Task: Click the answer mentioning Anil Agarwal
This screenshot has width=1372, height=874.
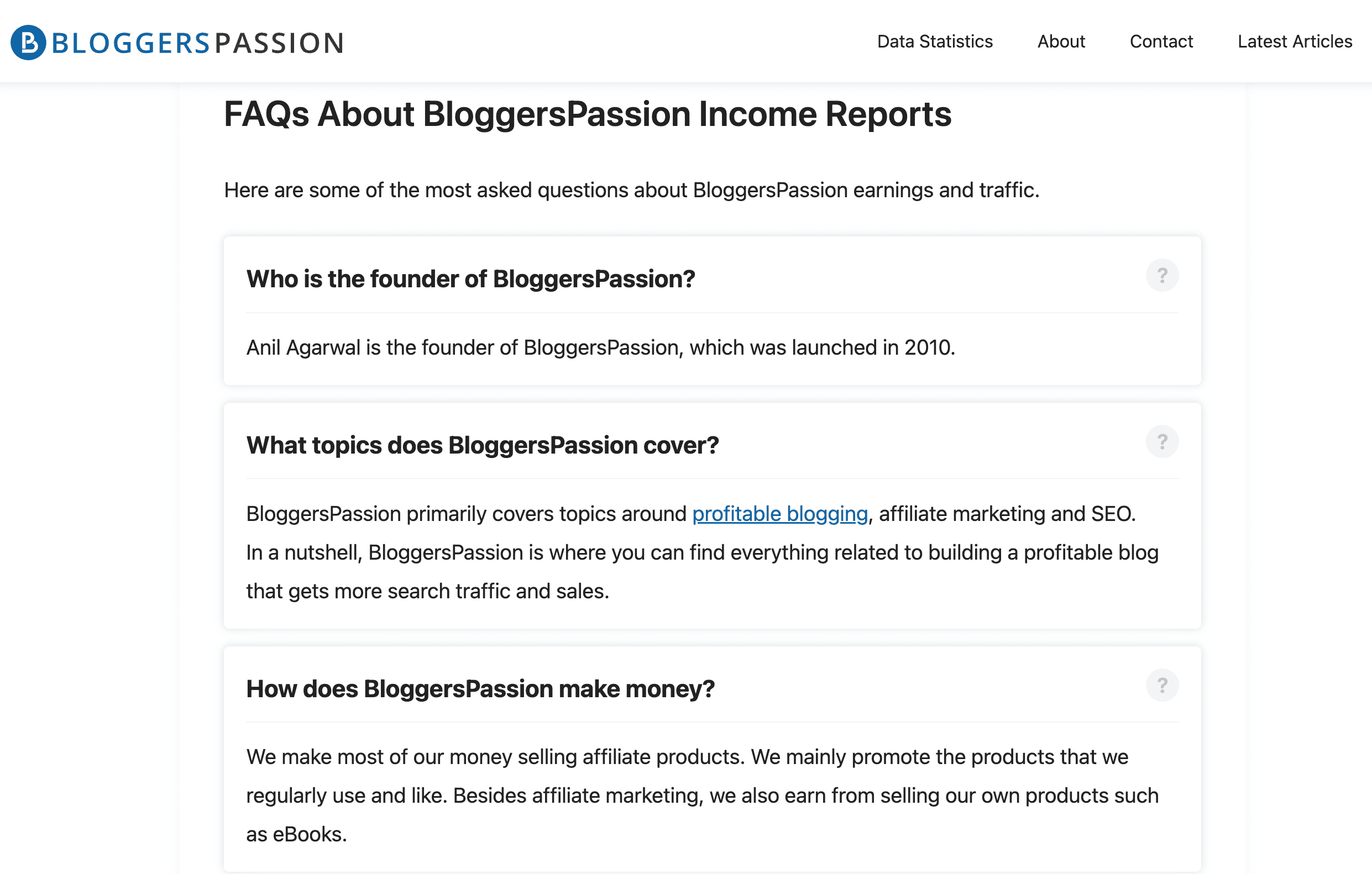Action: [x=601, y=347]
